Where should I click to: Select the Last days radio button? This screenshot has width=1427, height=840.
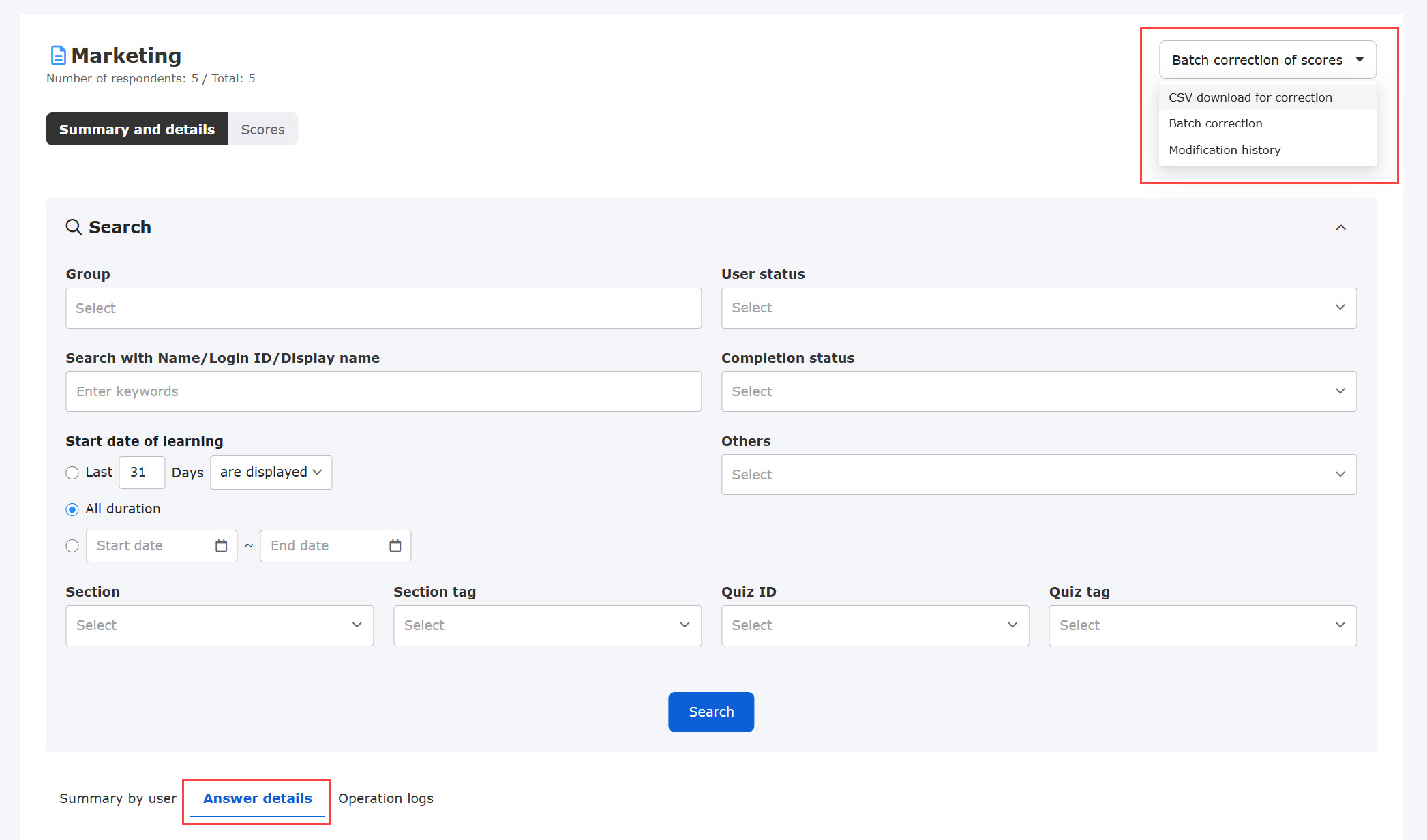(72, 472)
